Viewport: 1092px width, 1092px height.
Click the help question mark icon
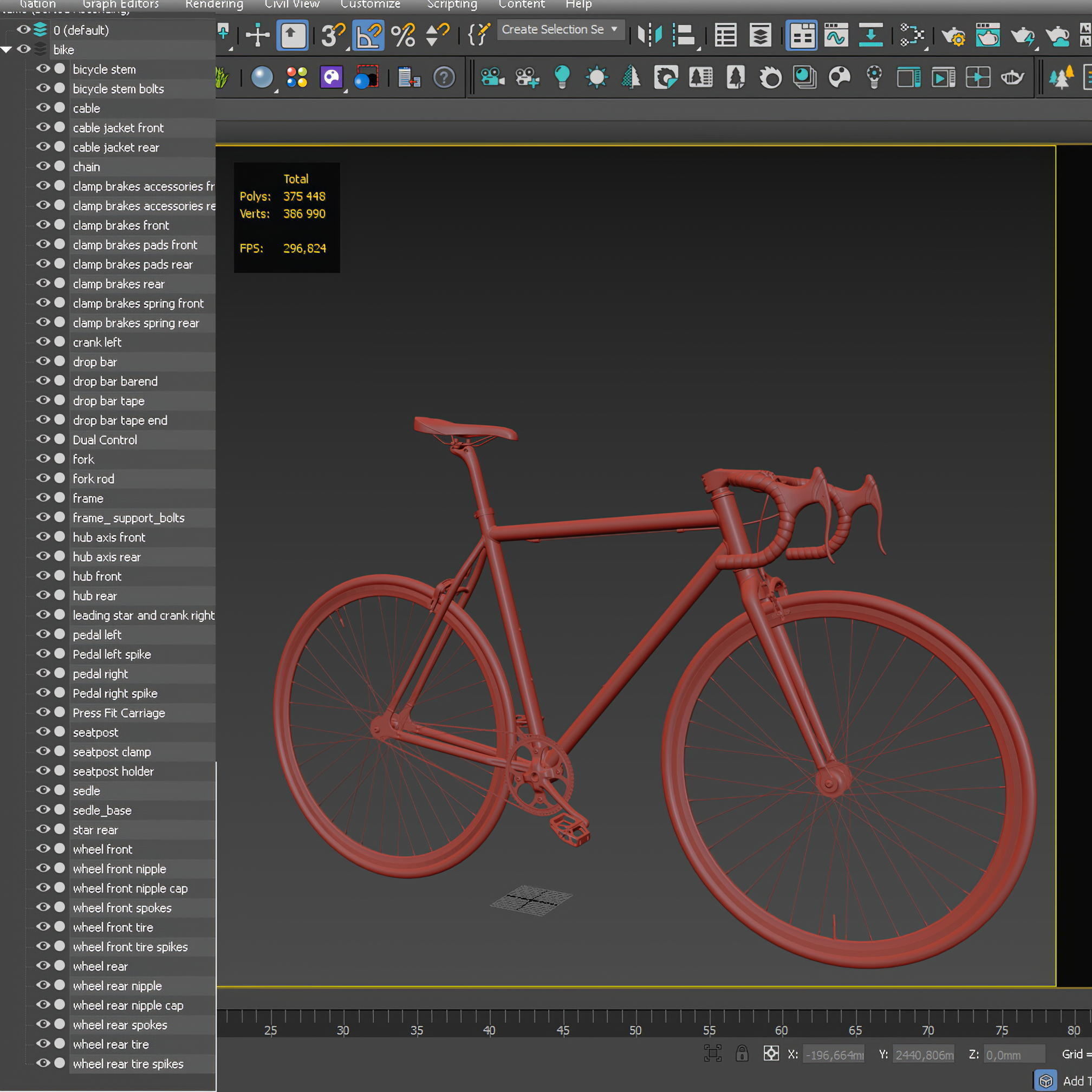click(x=444, y=77)
